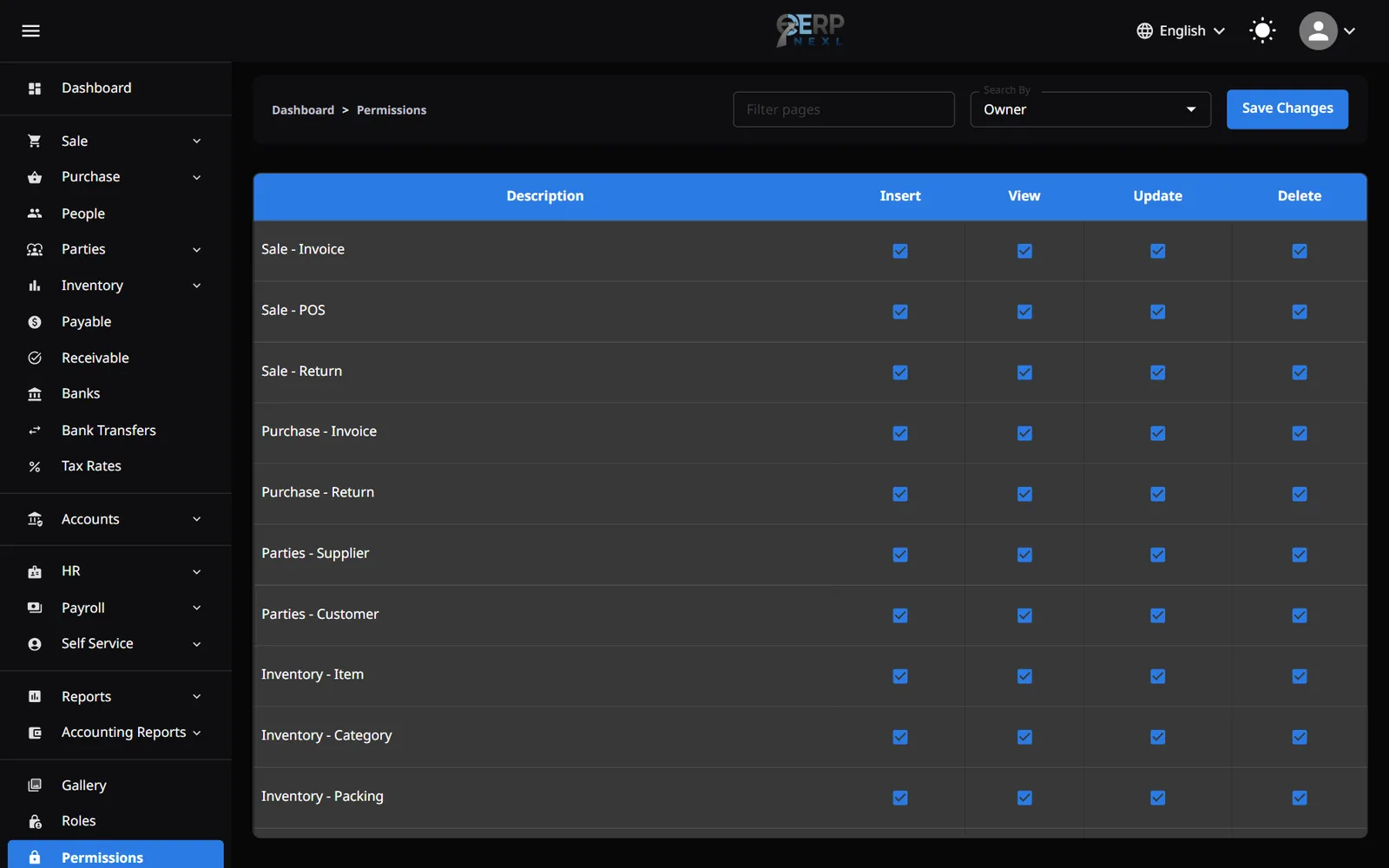This screenshot has width=1389, height=868.
Task: Click the Bank Transfers arrows icon
Action: click(35, 431)
